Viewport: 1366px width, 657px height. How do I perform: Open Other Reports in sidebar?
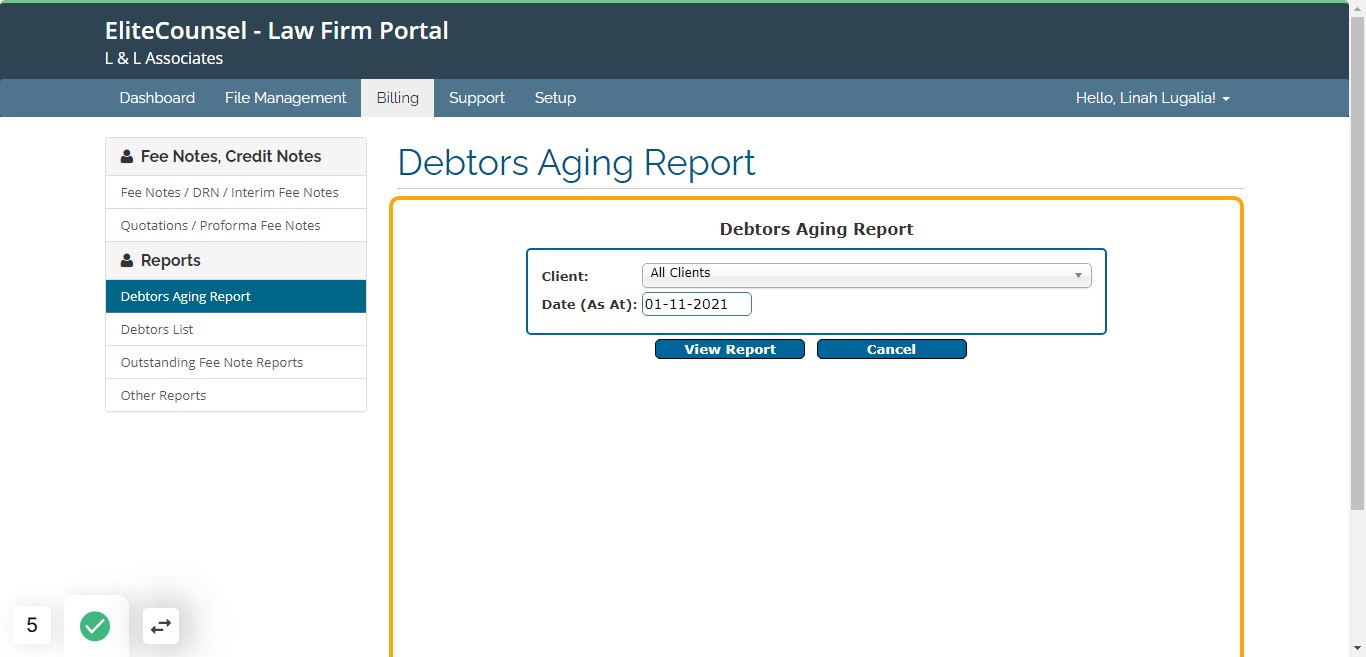pos(236,395)
